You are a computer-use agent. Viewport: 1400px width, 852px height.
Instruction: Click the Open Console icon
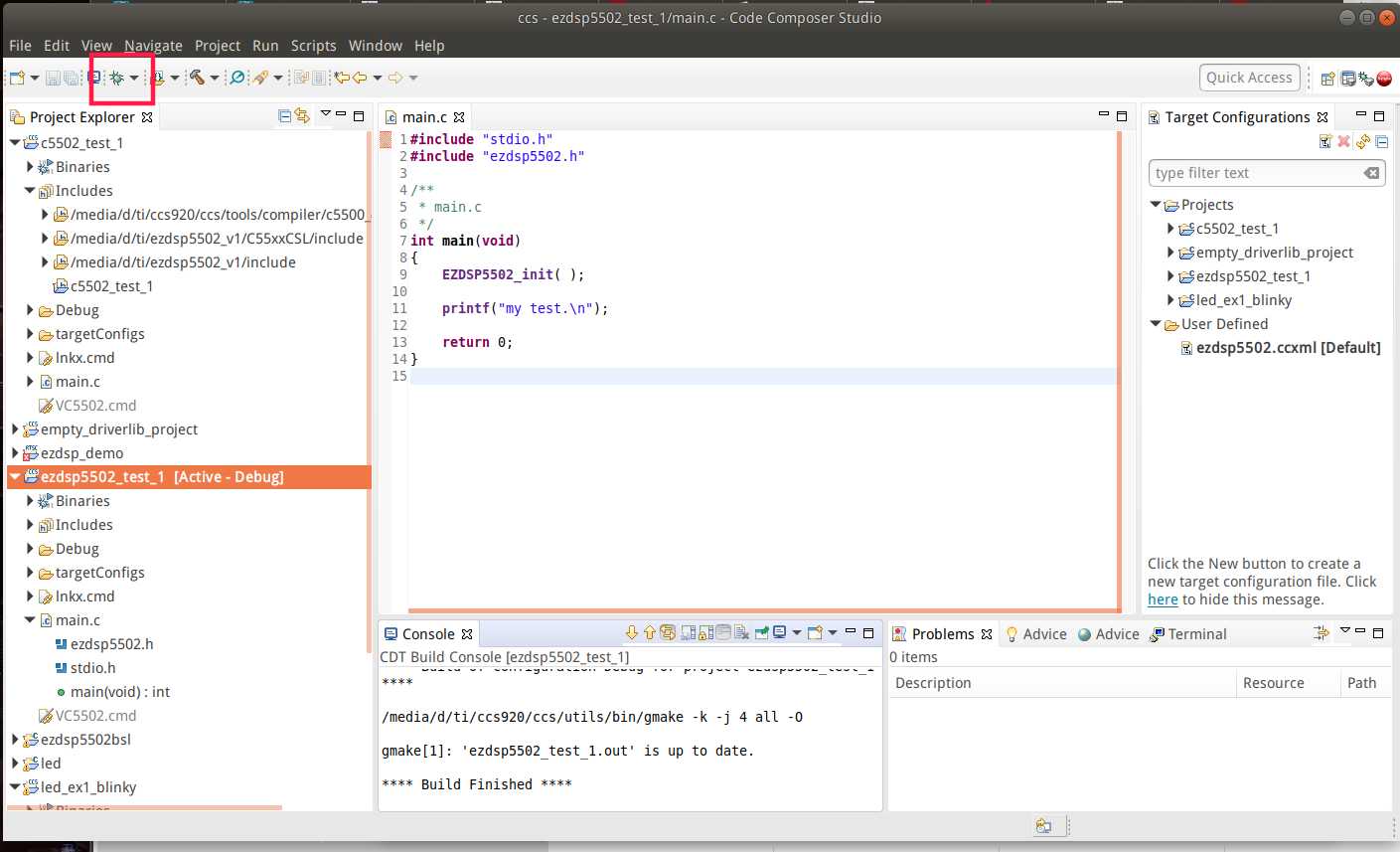(x=815, y=632)
